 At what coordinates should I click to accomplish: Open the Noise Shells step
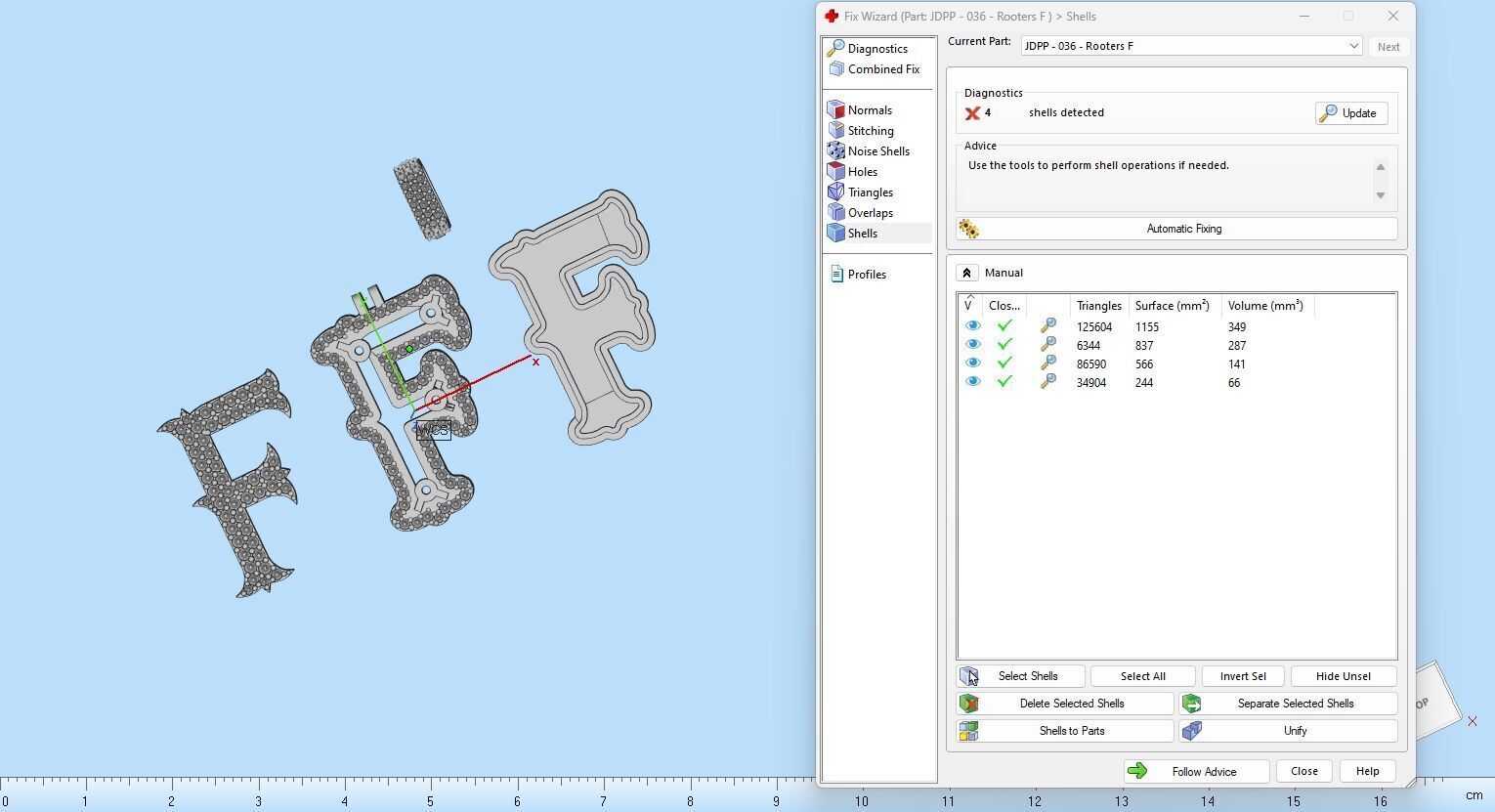pos(869,151)
